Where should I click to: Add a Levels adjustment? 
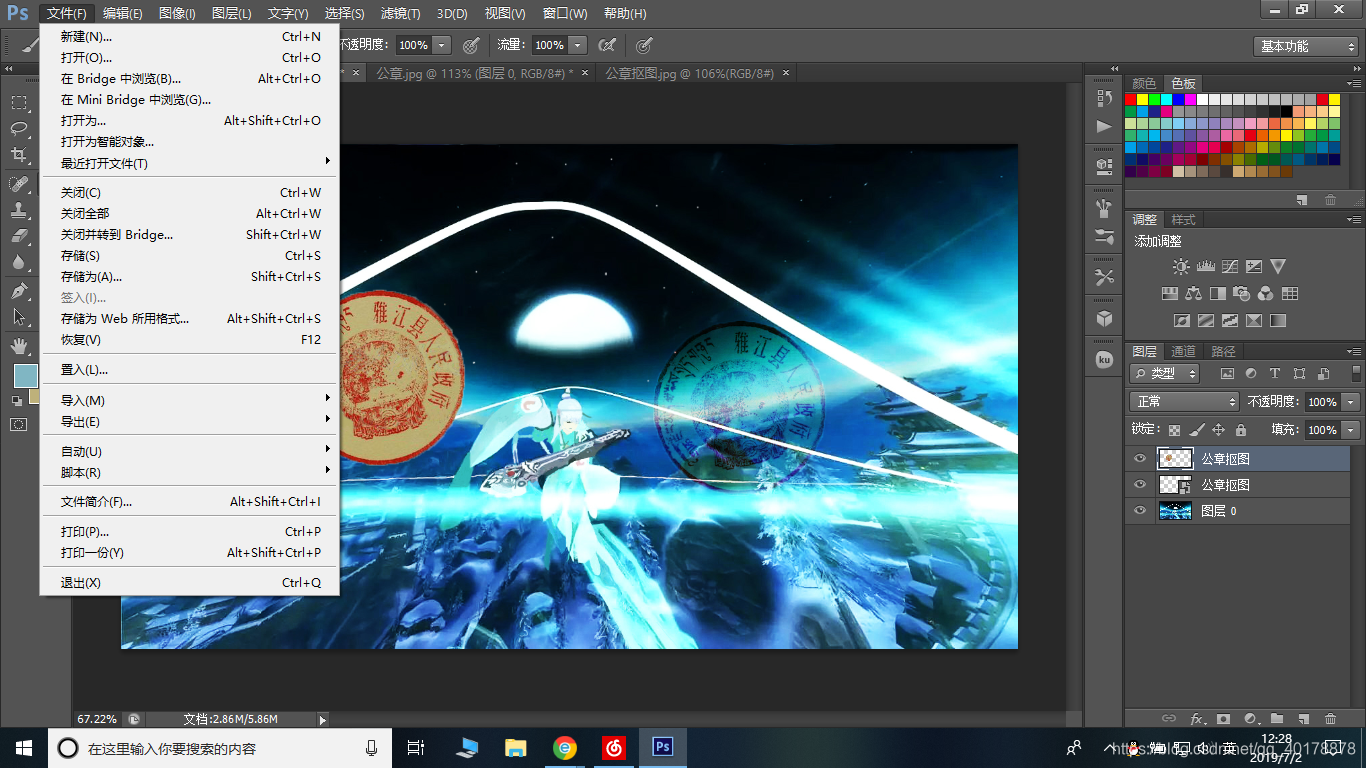(x=1205, y=267)
